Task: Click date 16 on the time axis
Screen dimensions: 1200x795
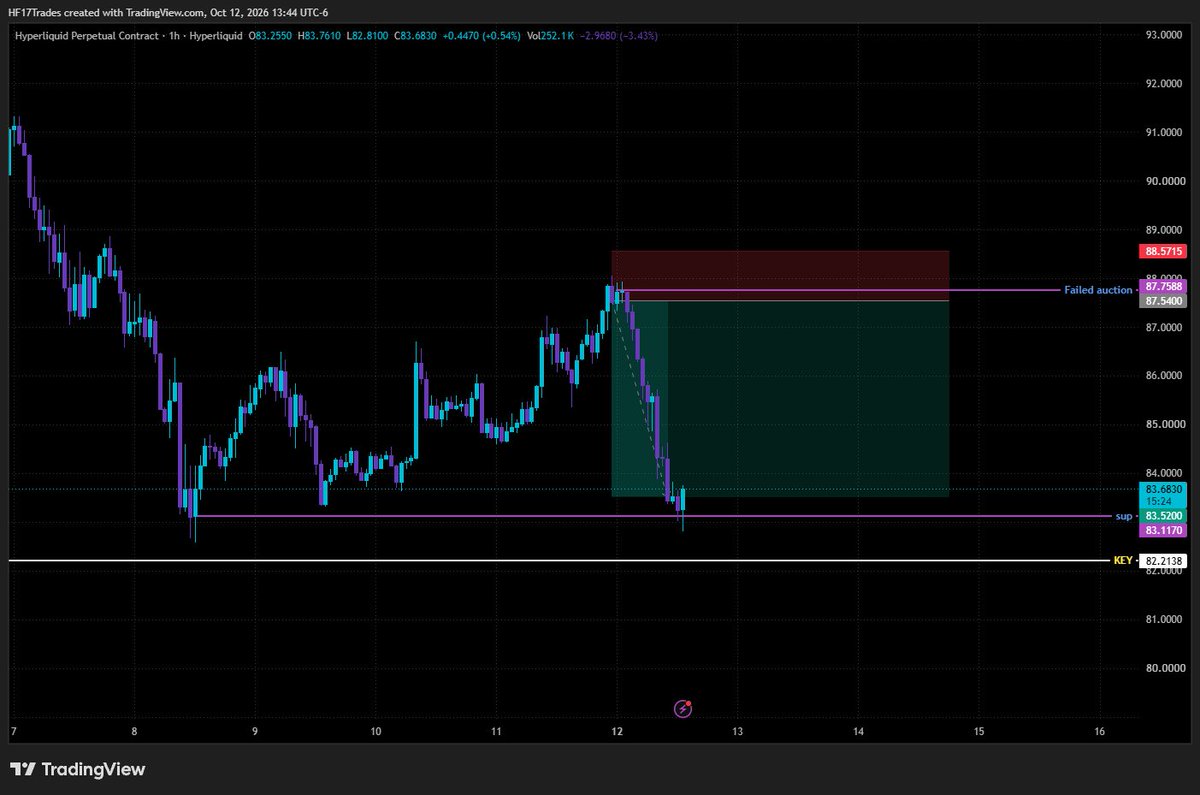Action: point(1100,732)
